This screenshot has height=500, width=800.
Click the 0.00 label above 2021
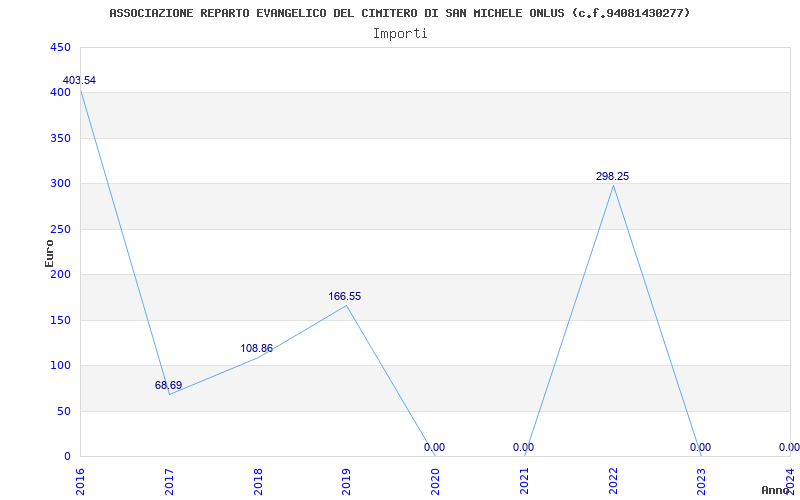pos(523,447)
